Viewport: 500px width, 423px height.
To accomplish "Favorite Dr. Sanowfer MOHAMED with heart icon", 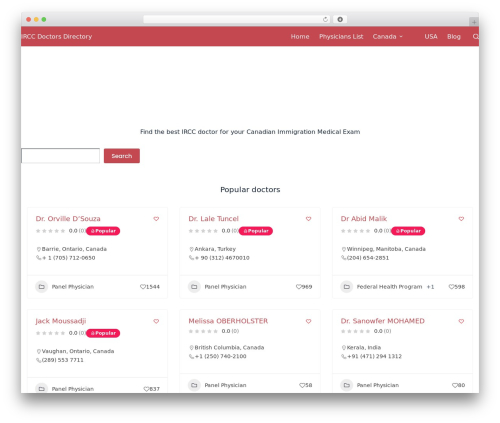I will point(461,321).
